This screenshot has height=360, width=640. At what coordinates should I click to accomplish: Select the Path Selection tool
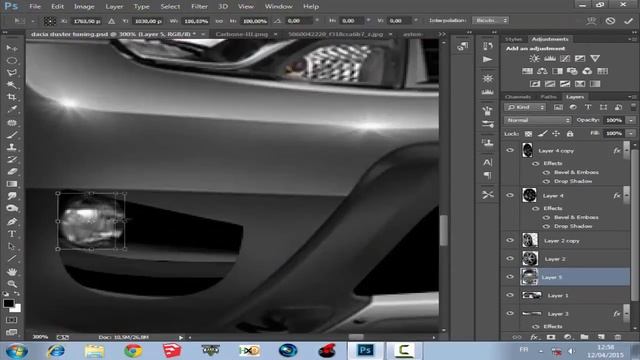11,246
